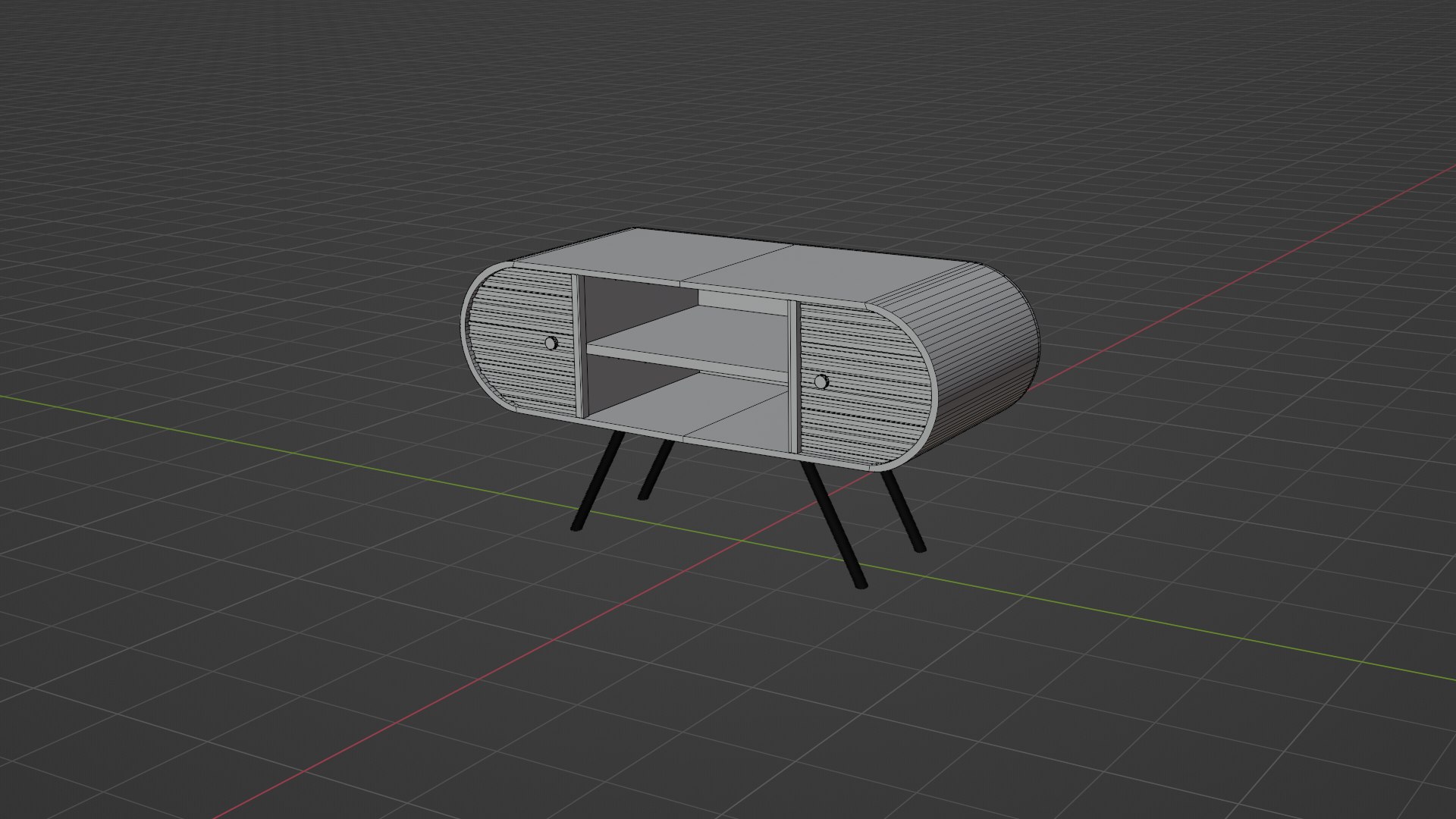Select the rear-left black leg
This screenshot has height=819, width=1456.
pos(656,469)
